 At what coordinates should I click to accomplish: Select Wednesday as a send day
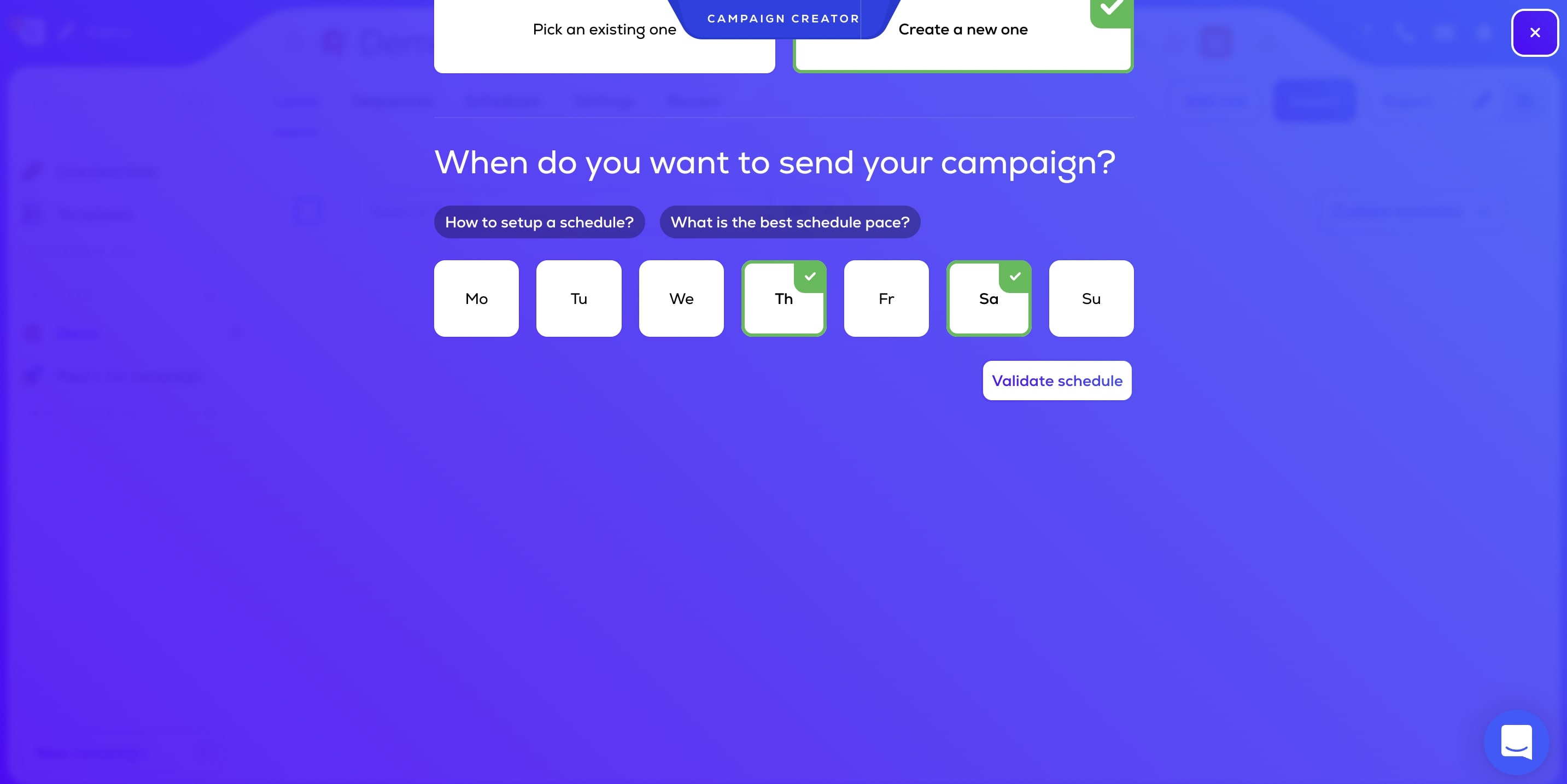click(x=681, y=298)
